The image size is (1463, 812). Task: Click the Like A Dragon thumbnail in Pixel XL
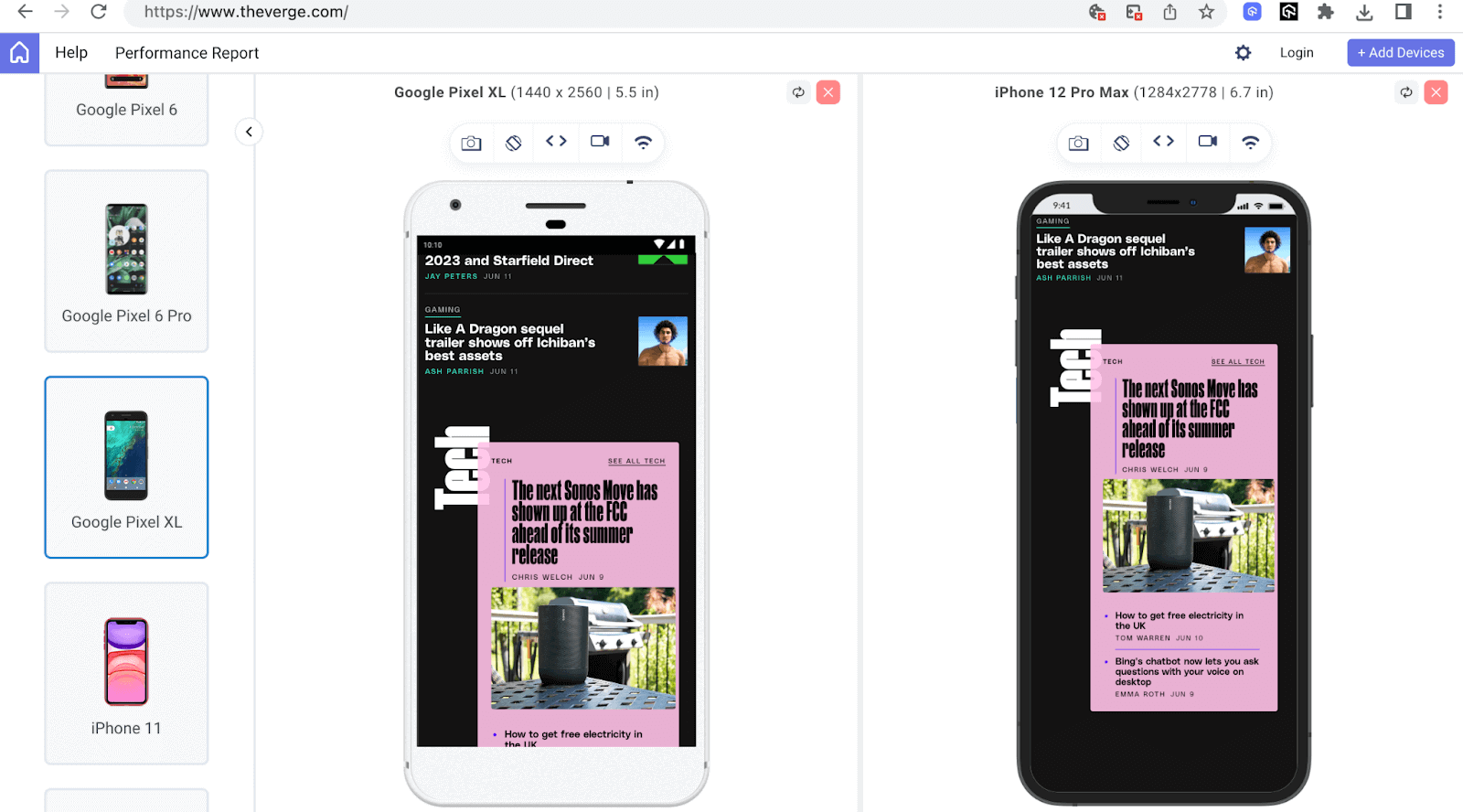coord(663,341)
